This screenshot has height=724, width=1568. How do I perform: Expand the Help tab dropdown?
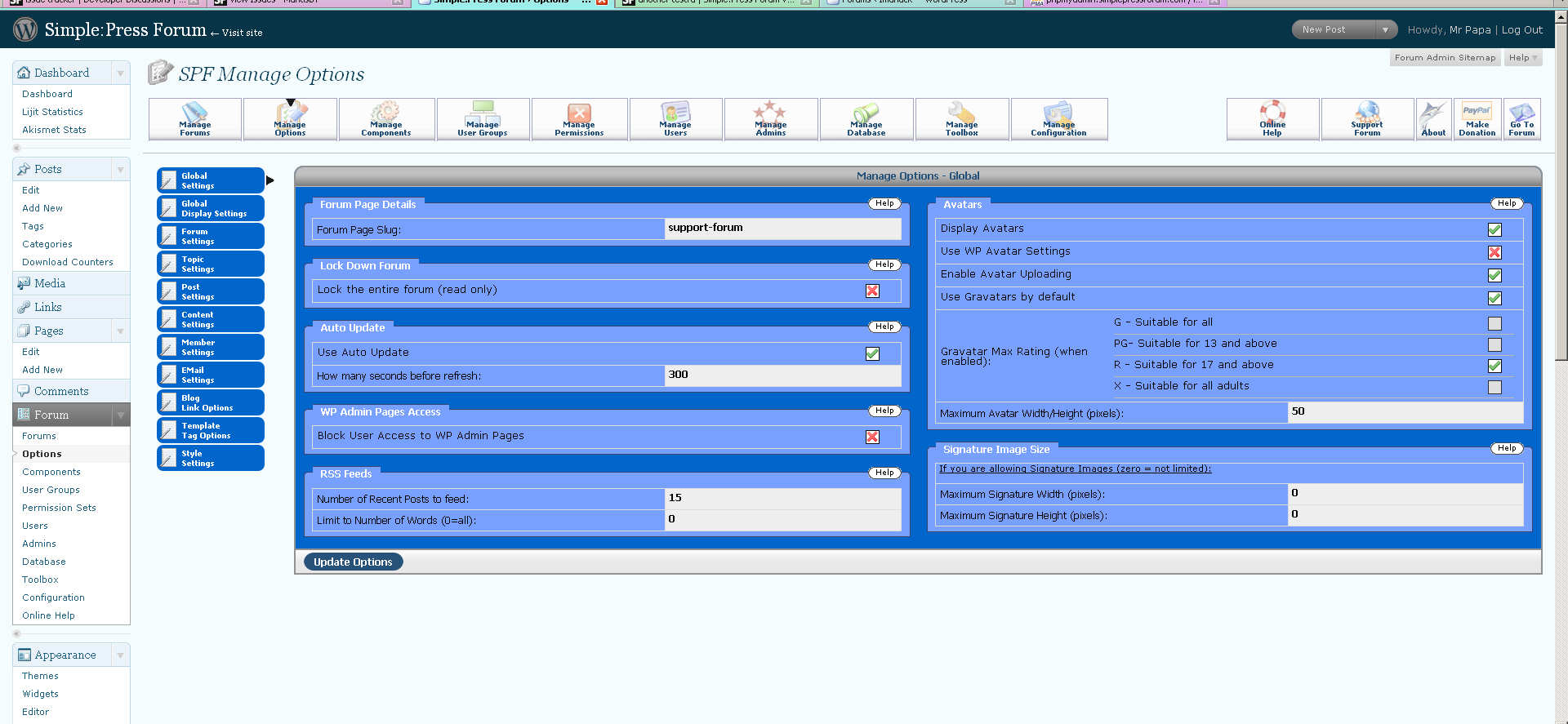pos(1523,58)
